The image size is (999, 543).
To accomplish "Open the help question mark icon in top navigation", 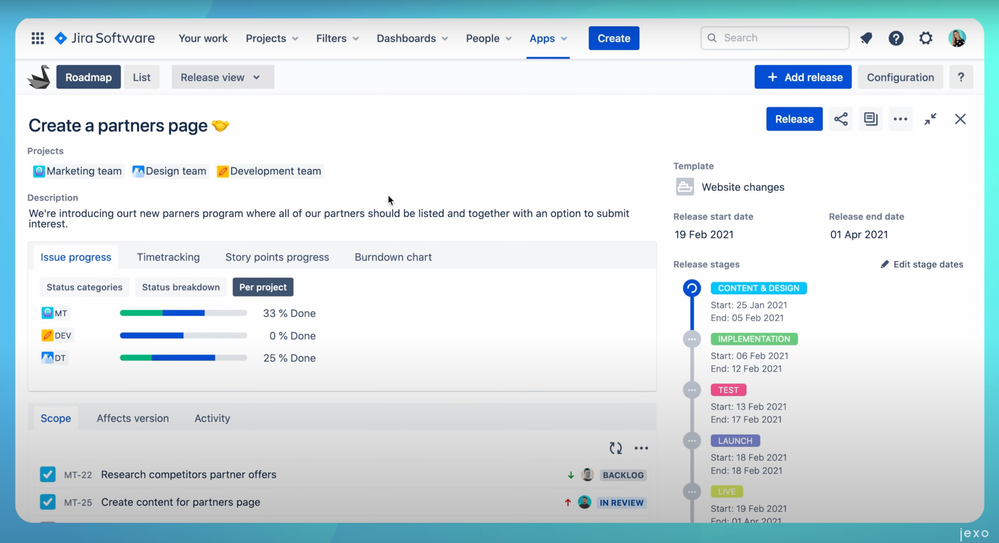I will click(896, 38).
